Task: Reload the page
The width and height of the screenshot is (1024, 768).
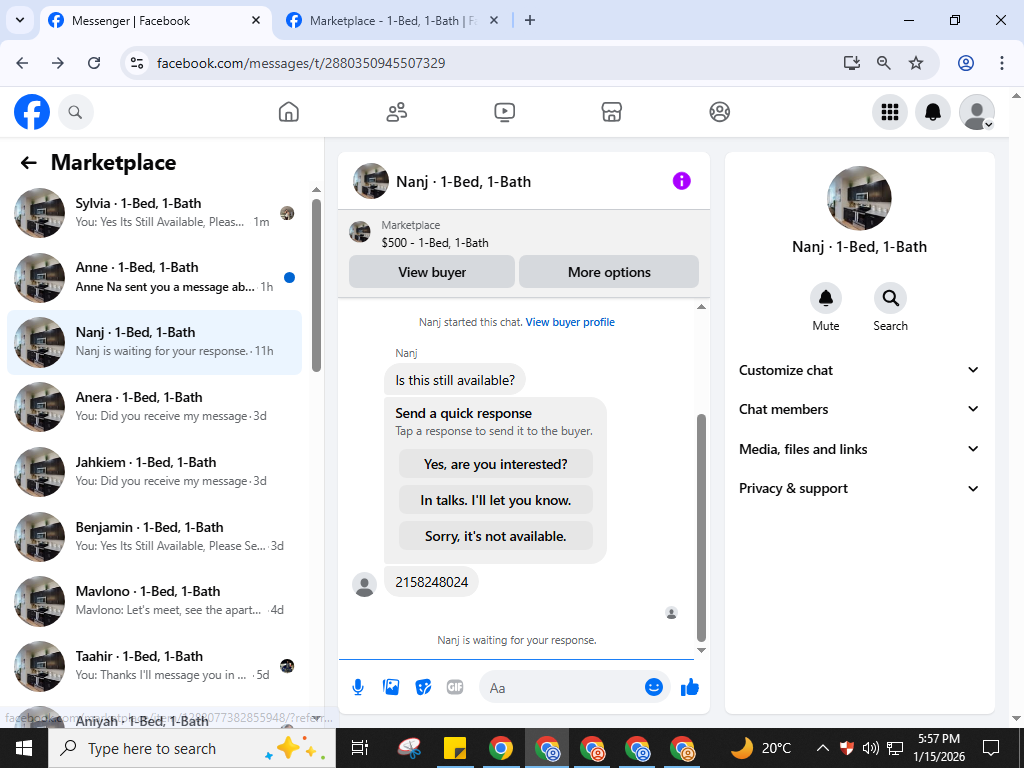Action: [94, 63]
